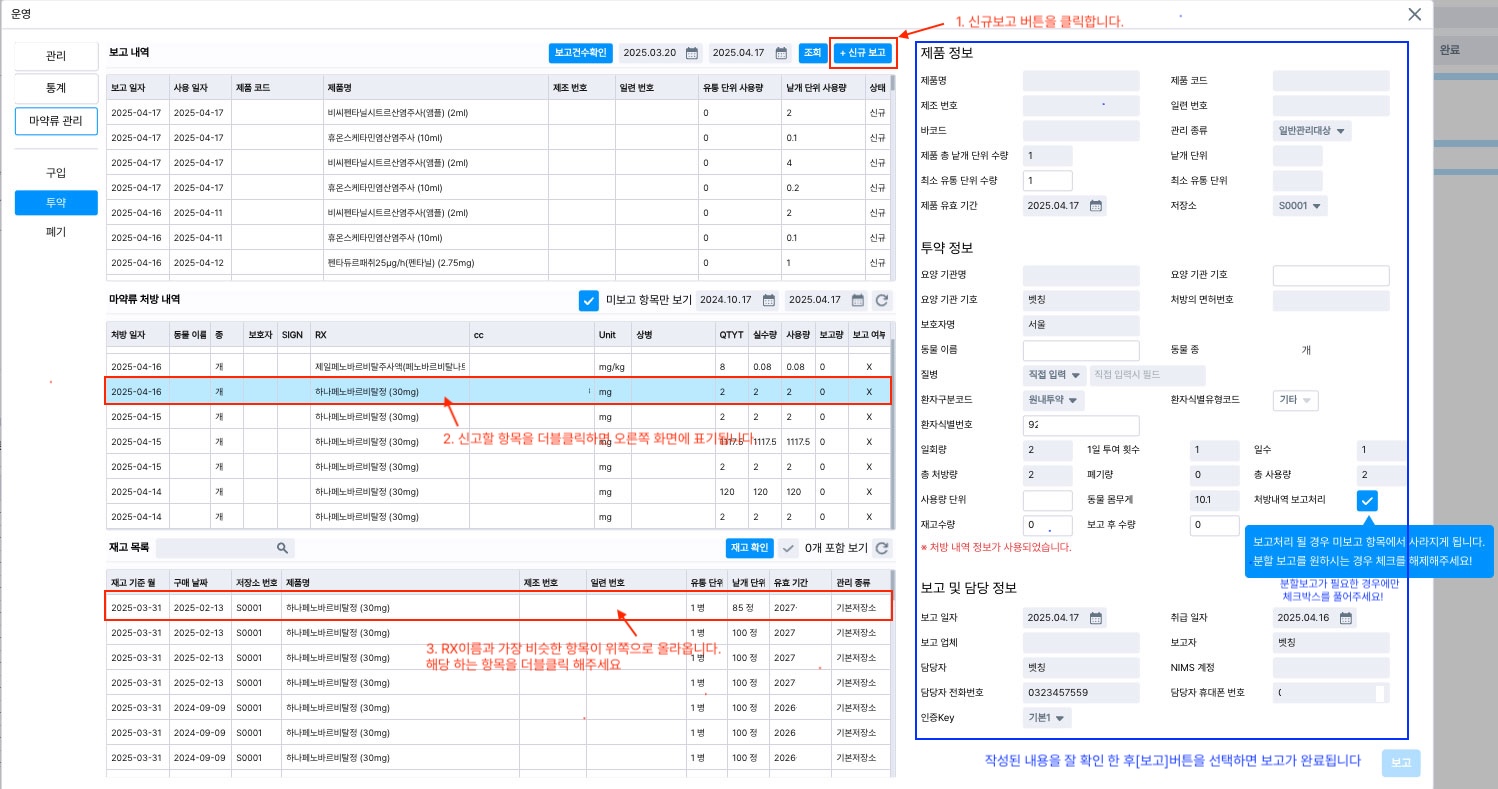
Task: Click the 보고 여부 column header
Action: pyautogui.click(x=867, y=334)
